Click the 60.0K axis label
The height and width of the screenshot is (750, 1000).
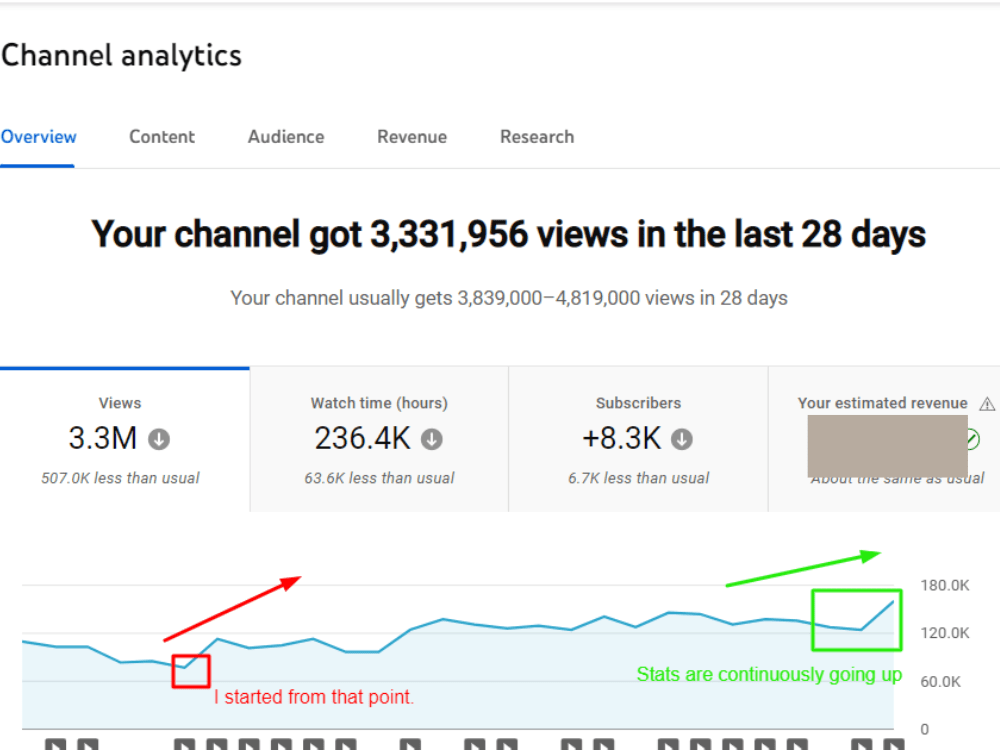[x=940, y=682]
